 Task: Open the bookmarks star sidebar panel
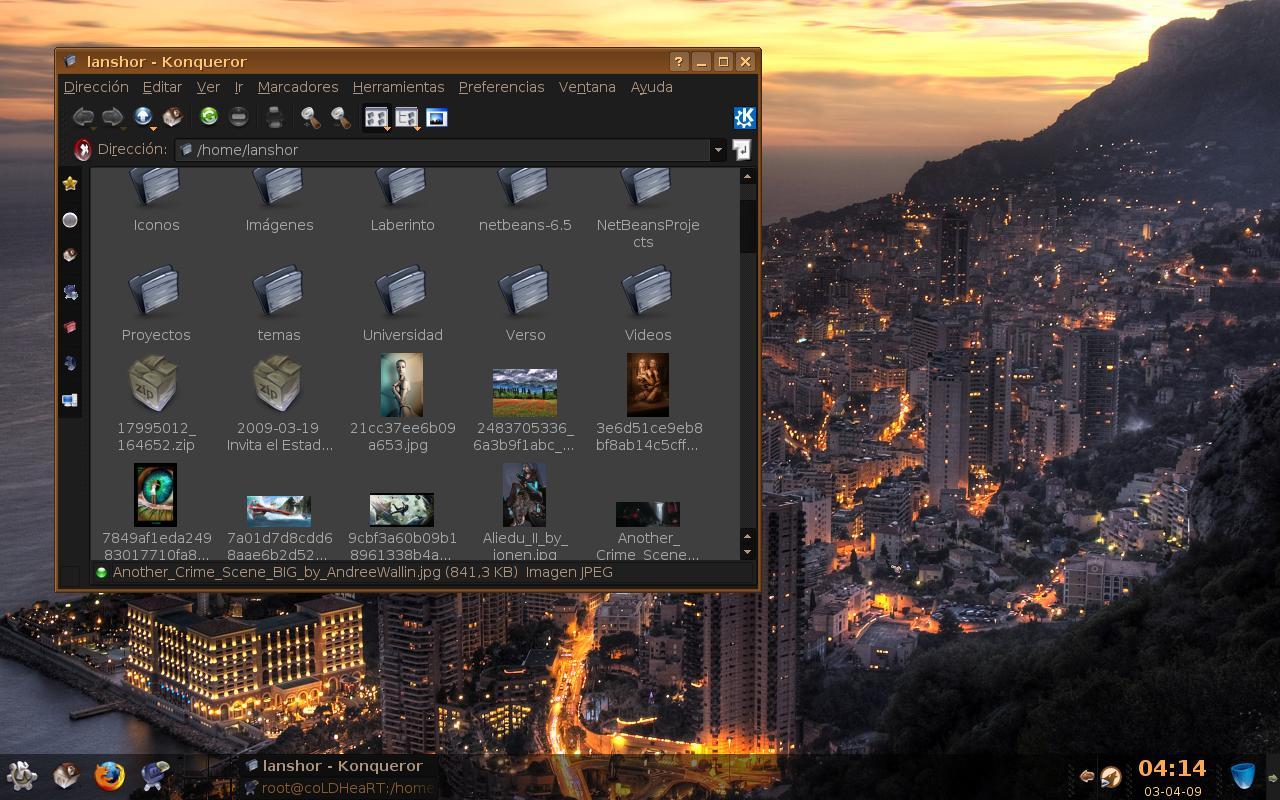70,183
